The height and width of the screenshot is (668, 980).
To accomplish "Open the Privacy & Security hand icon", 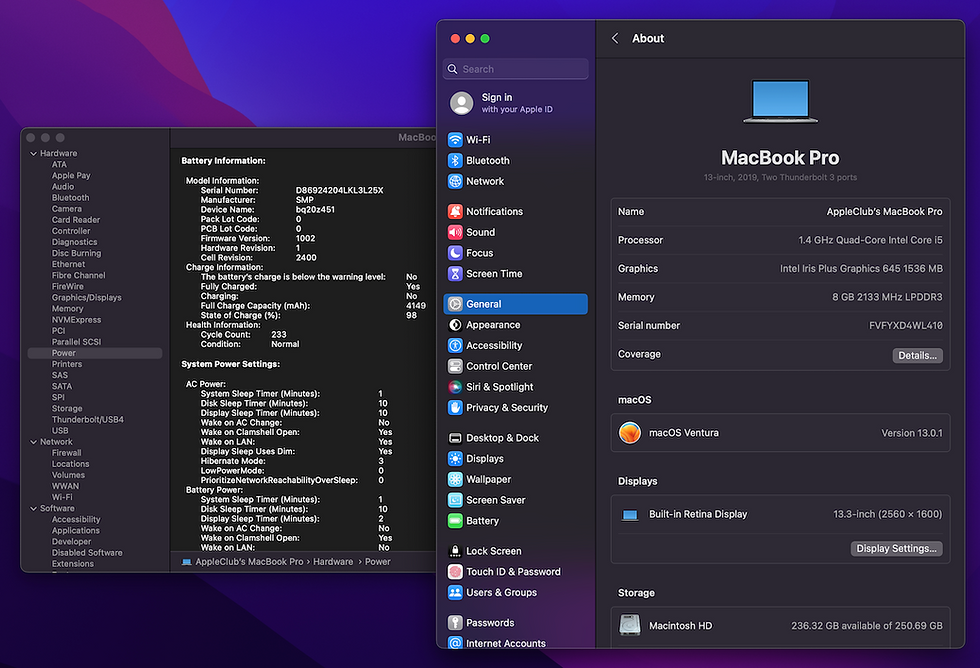I will click(455, 407).
